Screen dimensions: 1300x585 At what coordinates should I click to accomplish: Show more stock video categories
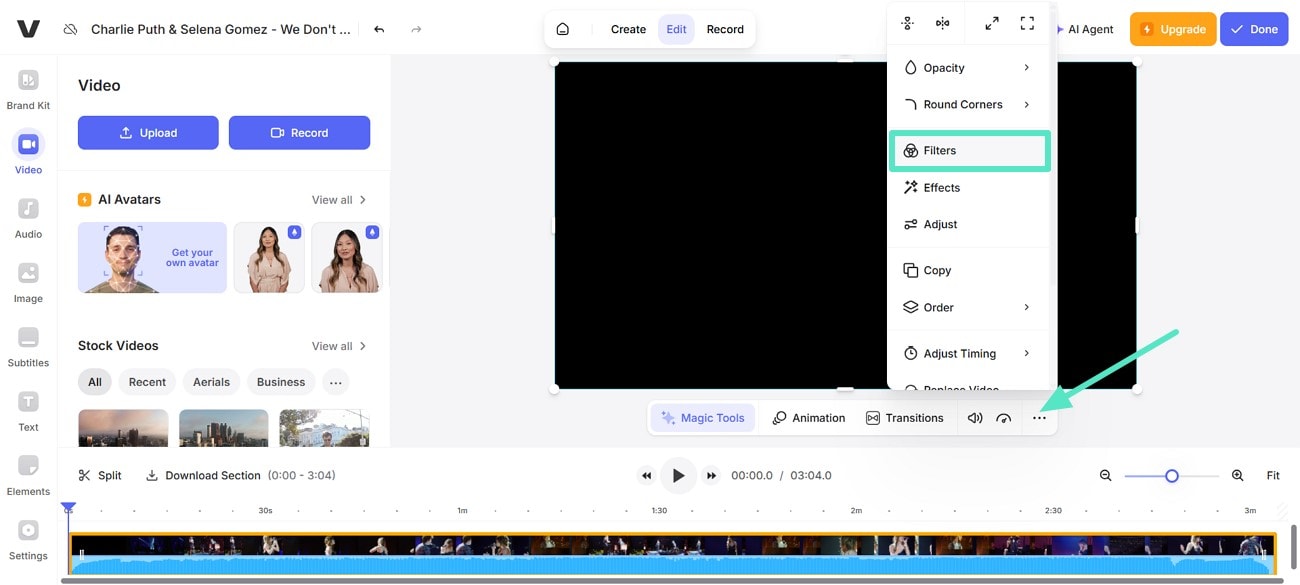coord(336,382)
